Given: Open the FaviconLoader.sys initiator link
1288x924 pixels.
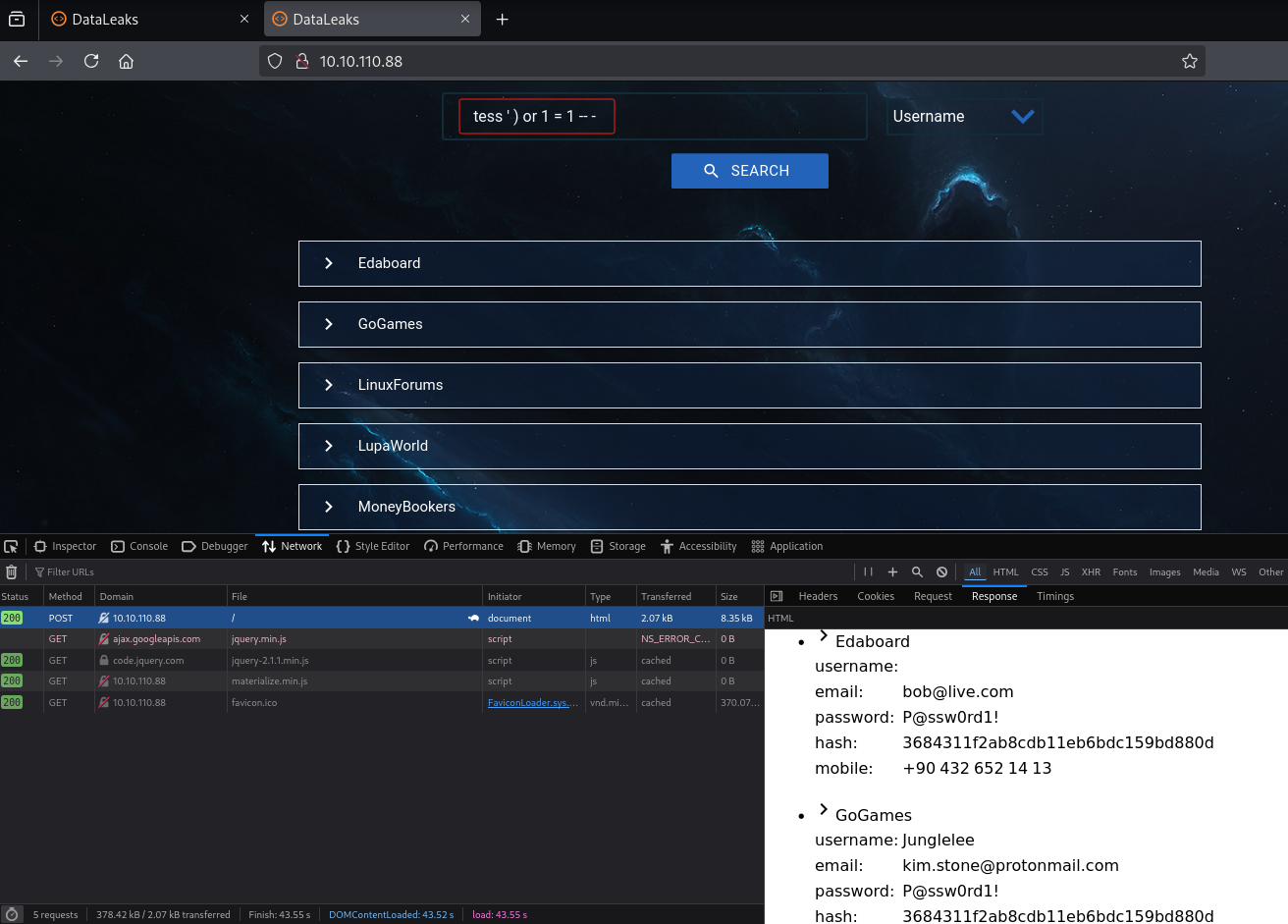Looking at the screenshot, I should point(532,703).
